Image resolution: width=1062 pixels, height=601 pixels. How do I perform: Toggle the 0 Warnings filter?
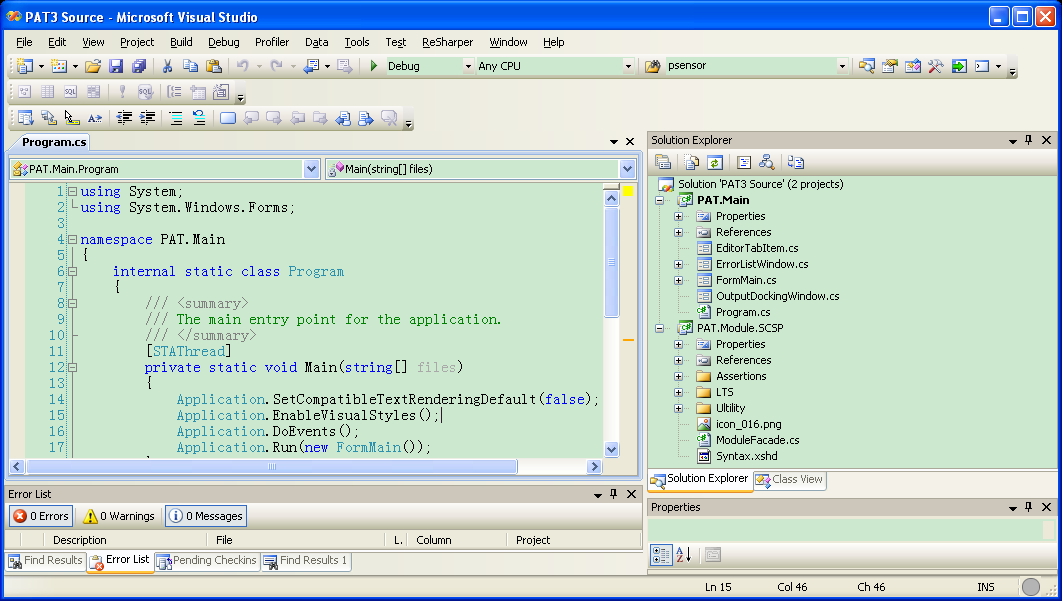[119, 516]
